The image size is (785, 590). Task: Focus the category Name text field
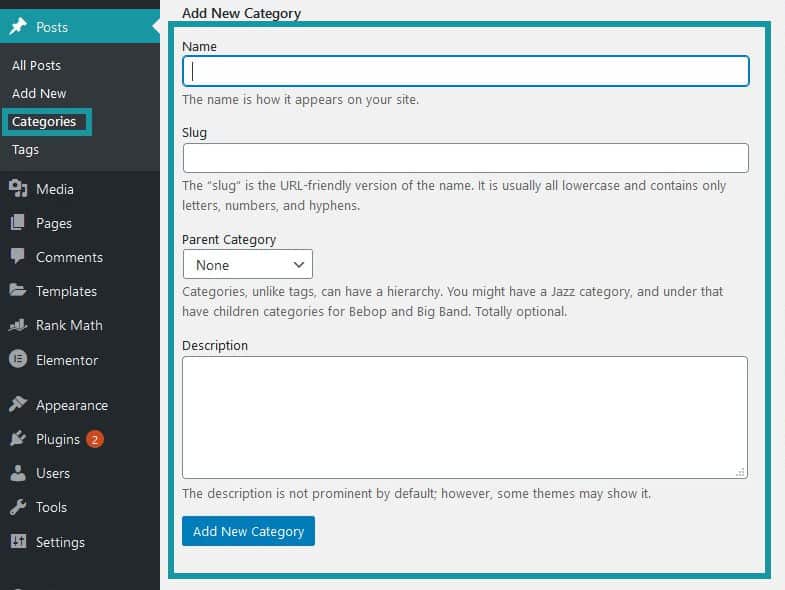[465, 71]
